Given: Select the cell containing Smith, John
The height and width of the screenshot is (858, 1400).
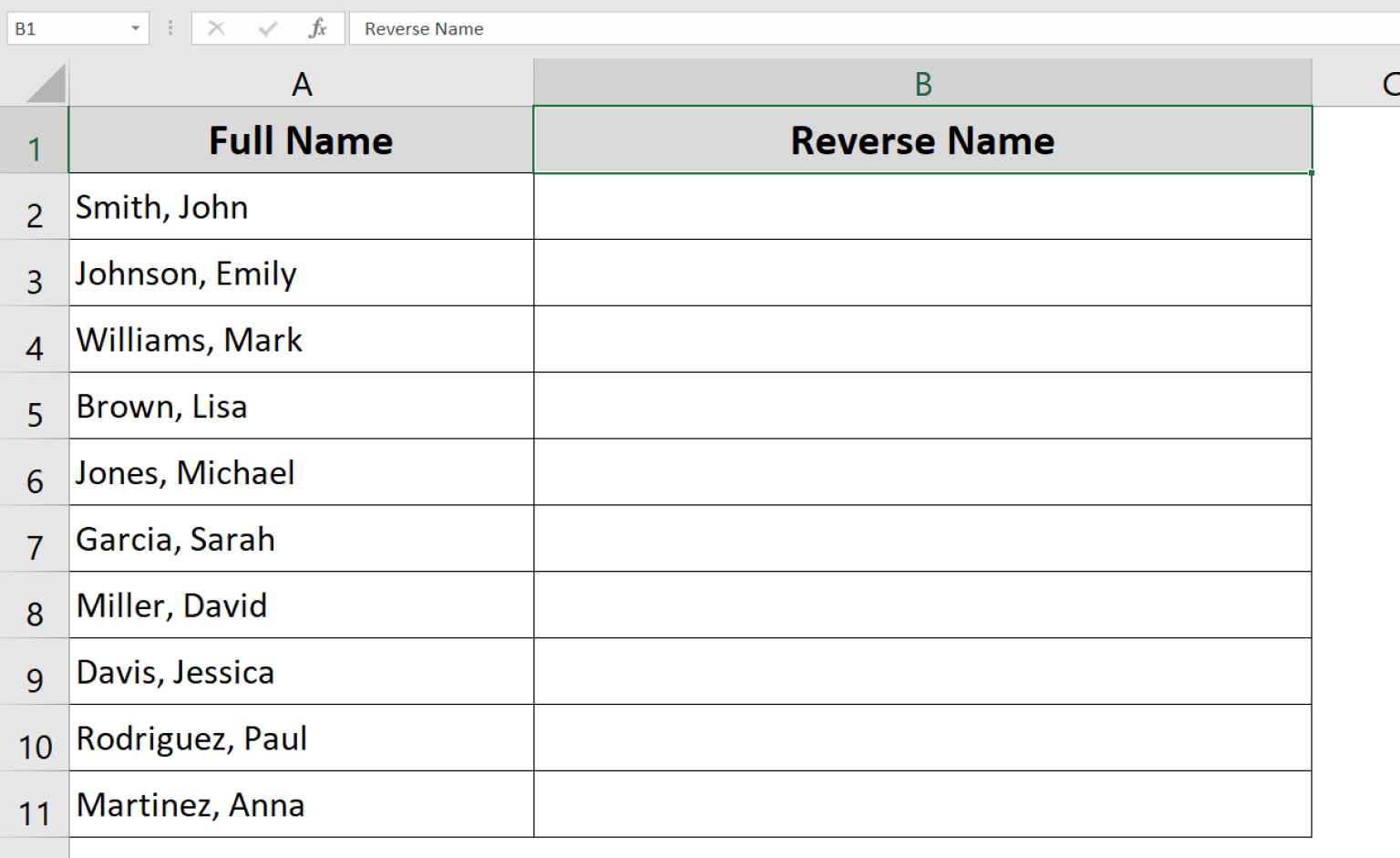Looking at the screenshot, I should (301, 207).
